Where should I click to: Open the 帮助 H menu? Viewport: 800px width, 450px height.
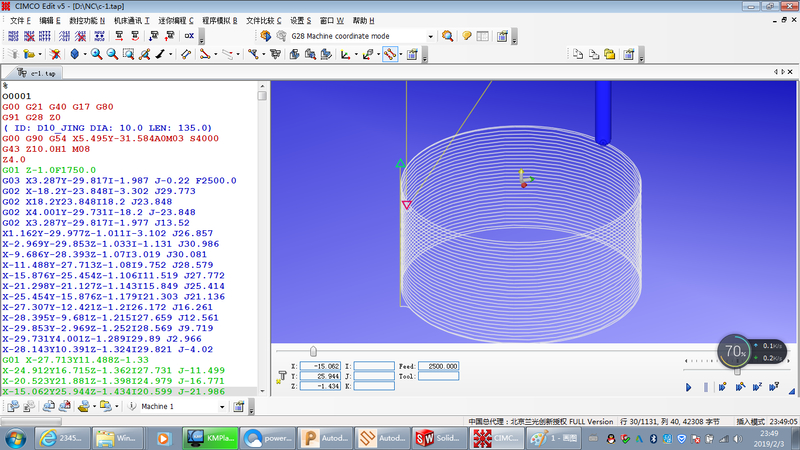point(363,20)
